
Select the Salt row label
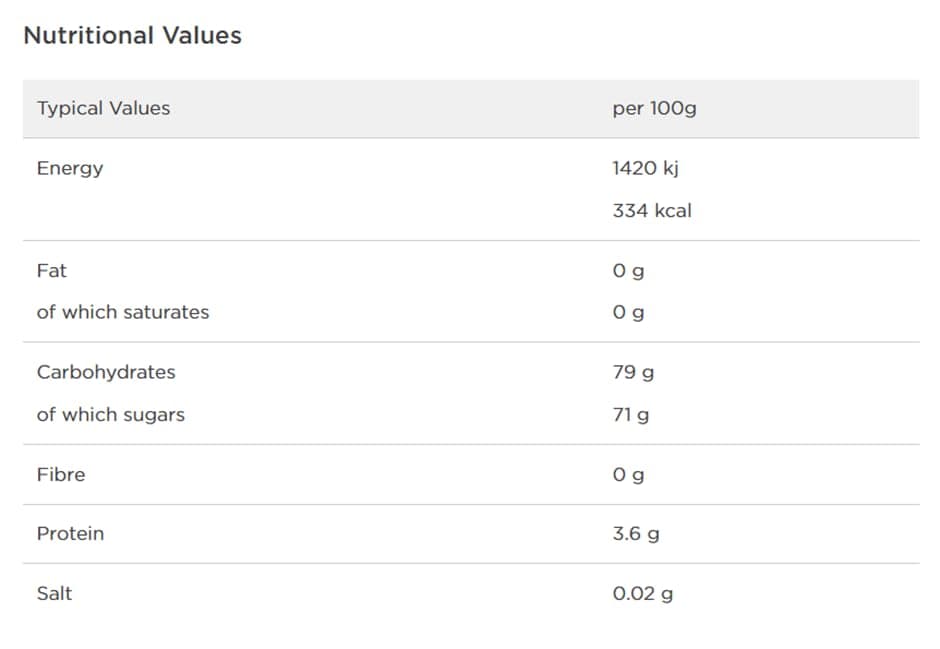pyautogui.click(x=54, y=593)
